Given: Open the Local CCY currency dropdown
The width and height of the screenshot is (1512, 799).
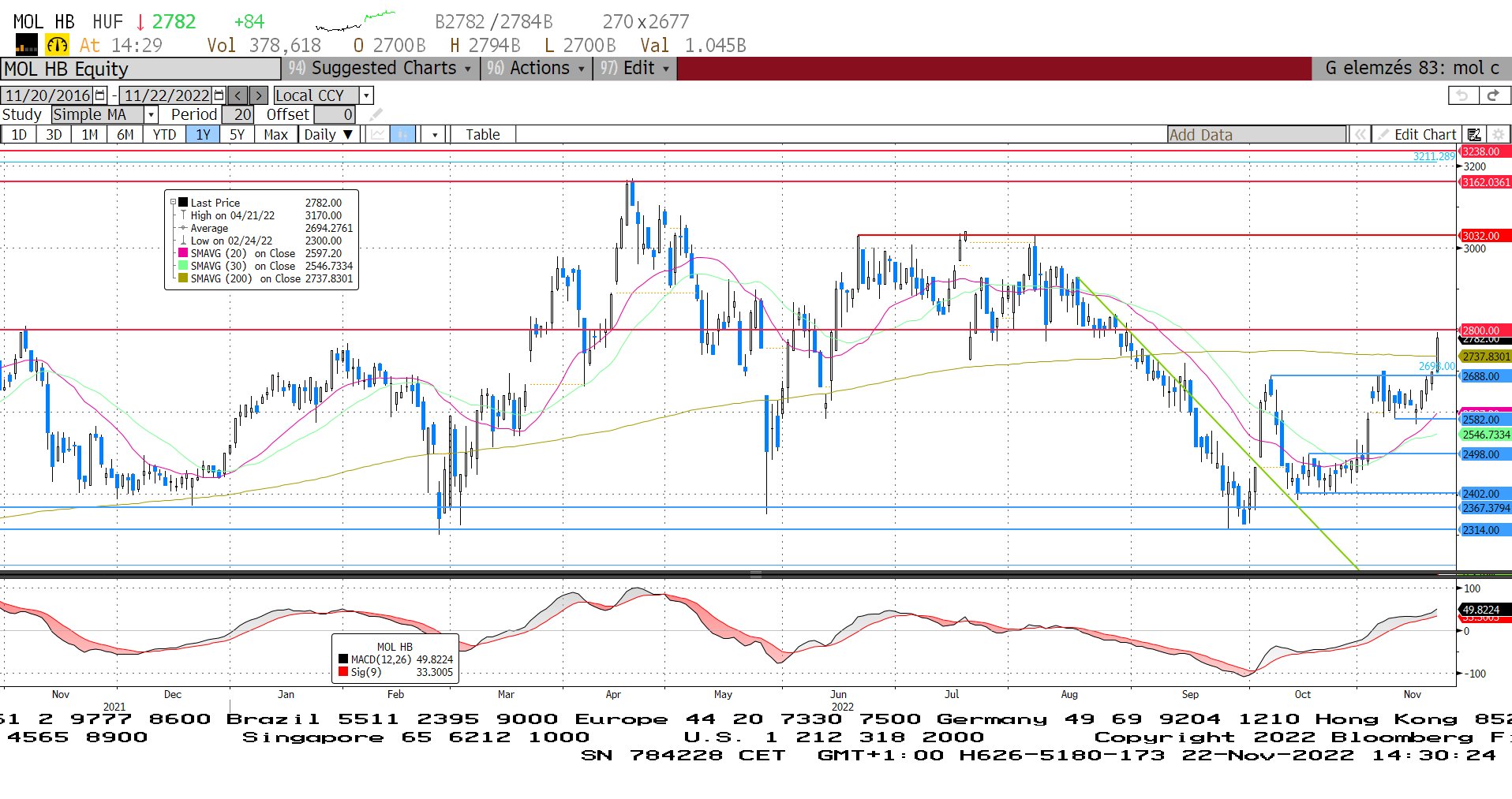Looking at the screenshot, I should [365, 95].
